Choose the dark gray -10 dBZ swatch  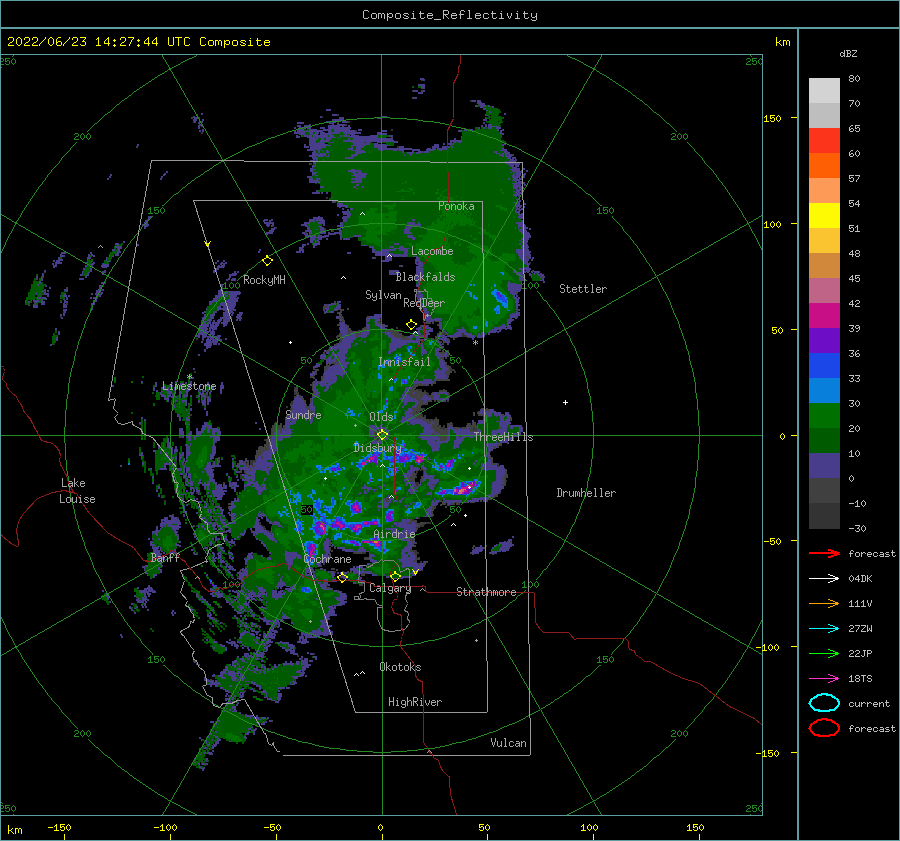click(x=824, y=516)
